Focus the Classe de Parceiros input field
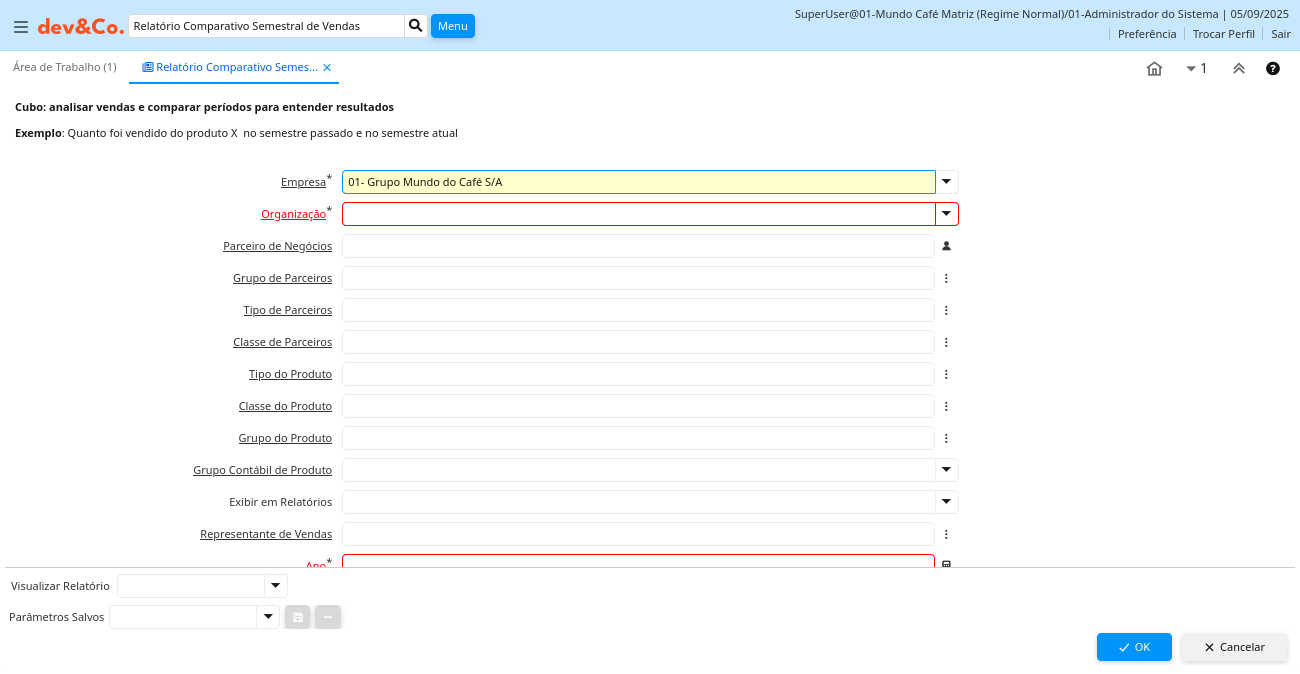The width and height of the screenshot is (1300, 674). coord(638,342)
